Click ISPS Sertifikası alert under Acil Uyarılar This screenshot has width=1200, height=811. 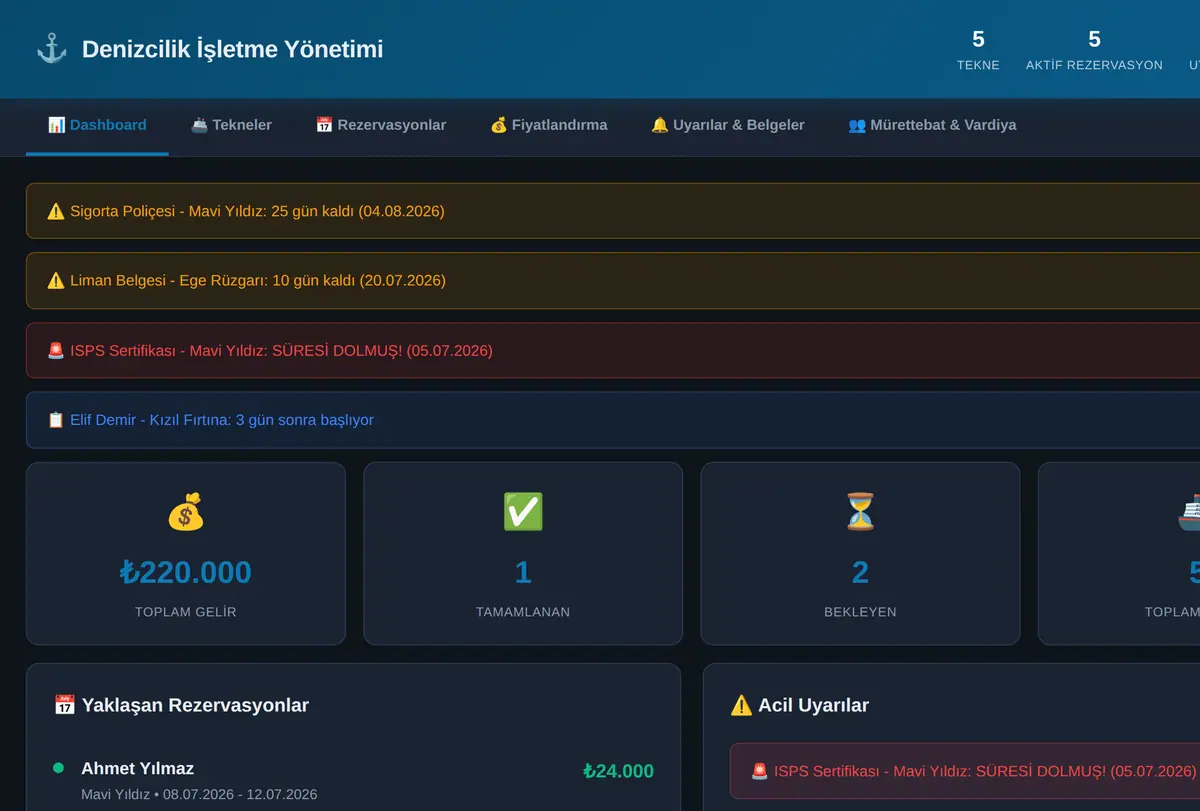point(965,771)
